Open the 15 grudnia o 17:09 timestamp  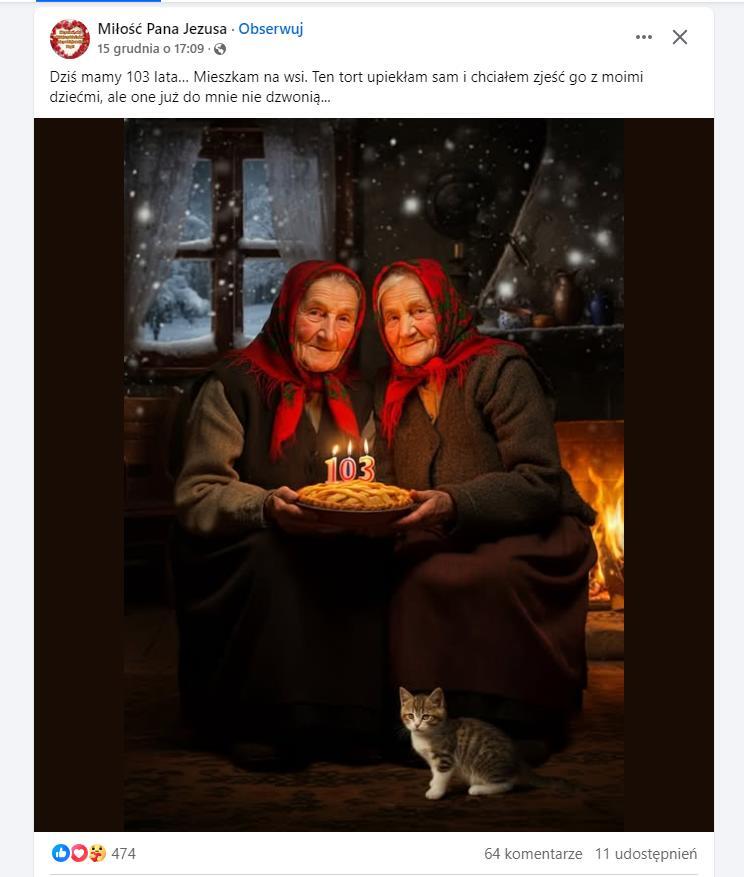click(x=150, y=49)
